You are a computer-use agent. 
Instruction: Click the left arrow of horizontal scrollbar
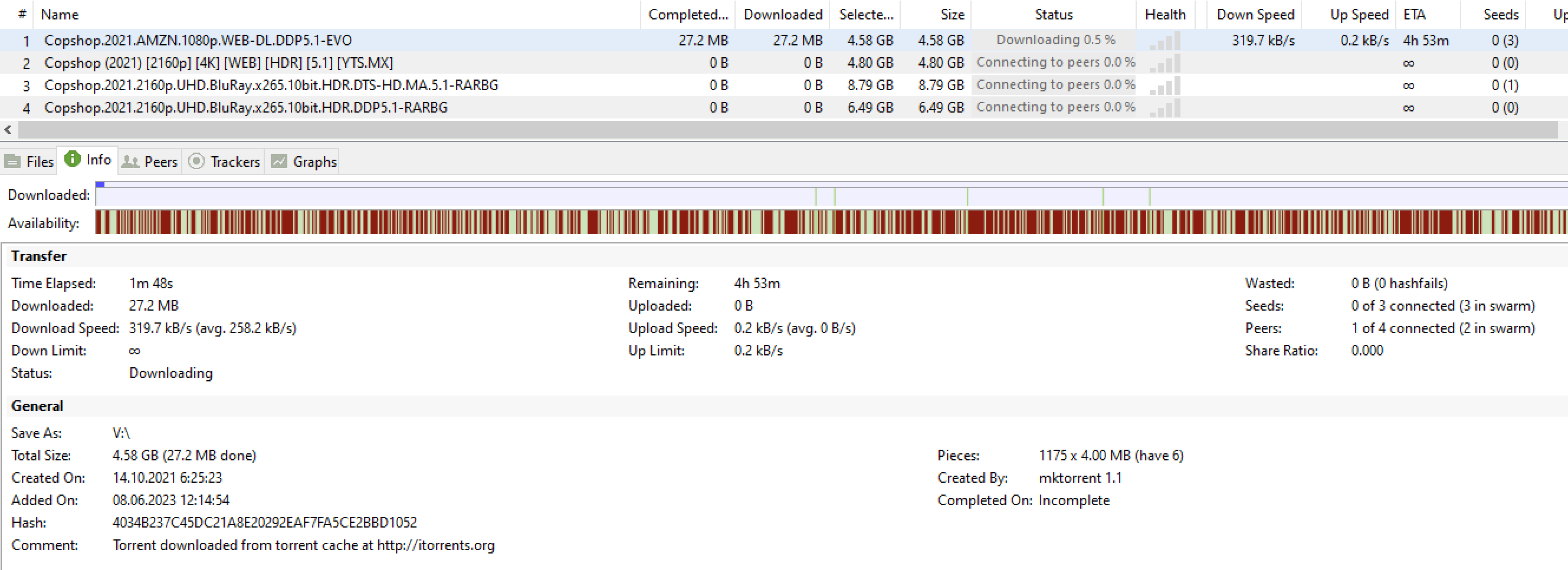(x=8, y=130)
